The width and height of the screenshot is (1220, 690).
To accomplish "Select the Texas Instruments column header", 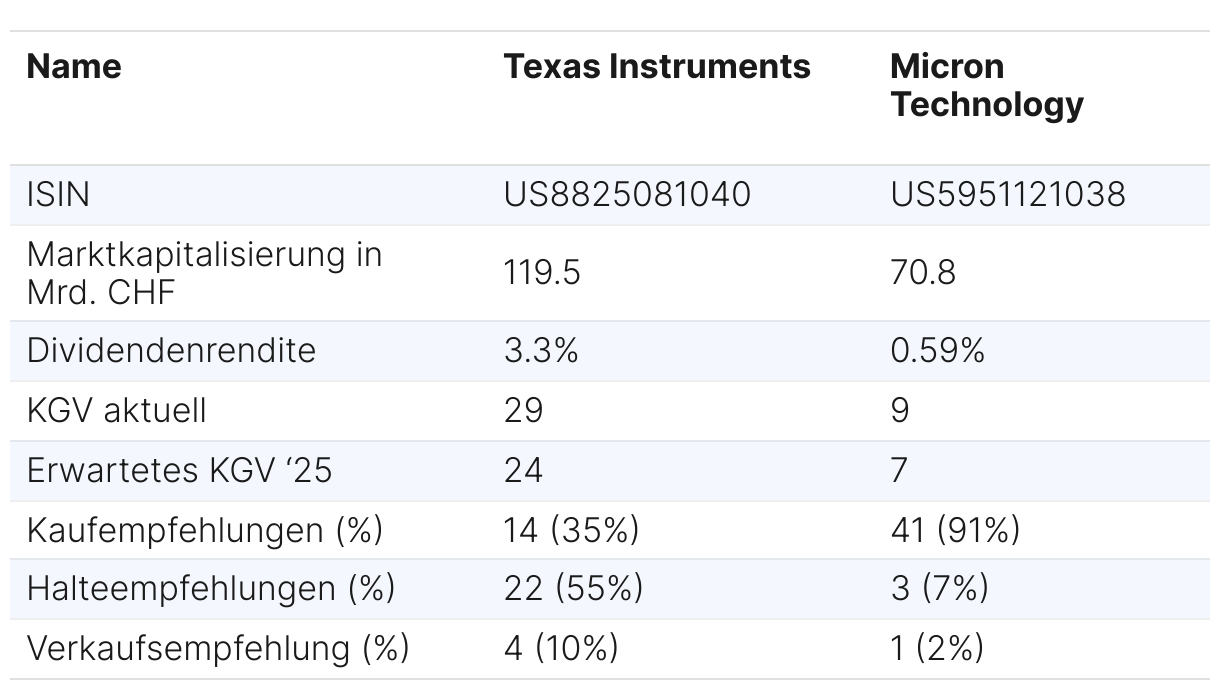I will (657, 67).
